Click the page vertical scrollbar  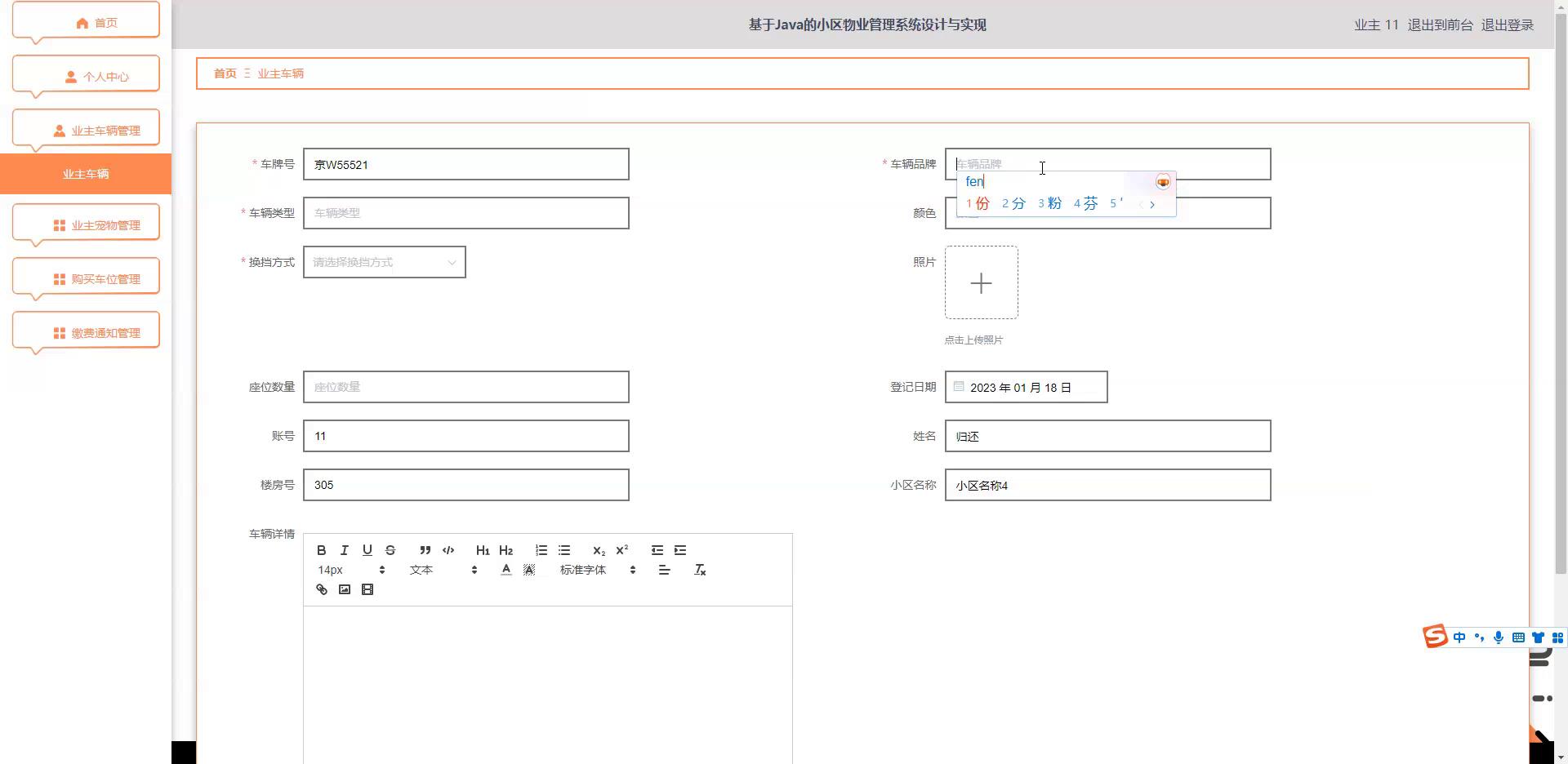pyautogui.click(x=1561, y=292)
